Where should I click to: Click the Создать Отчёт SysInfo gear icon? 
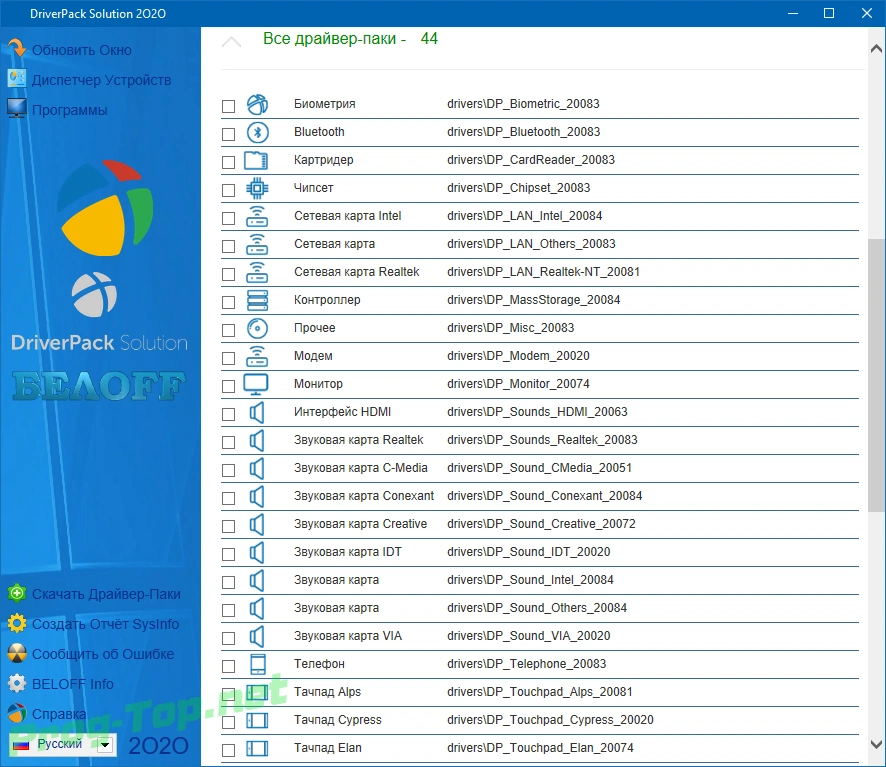point(17,623)
